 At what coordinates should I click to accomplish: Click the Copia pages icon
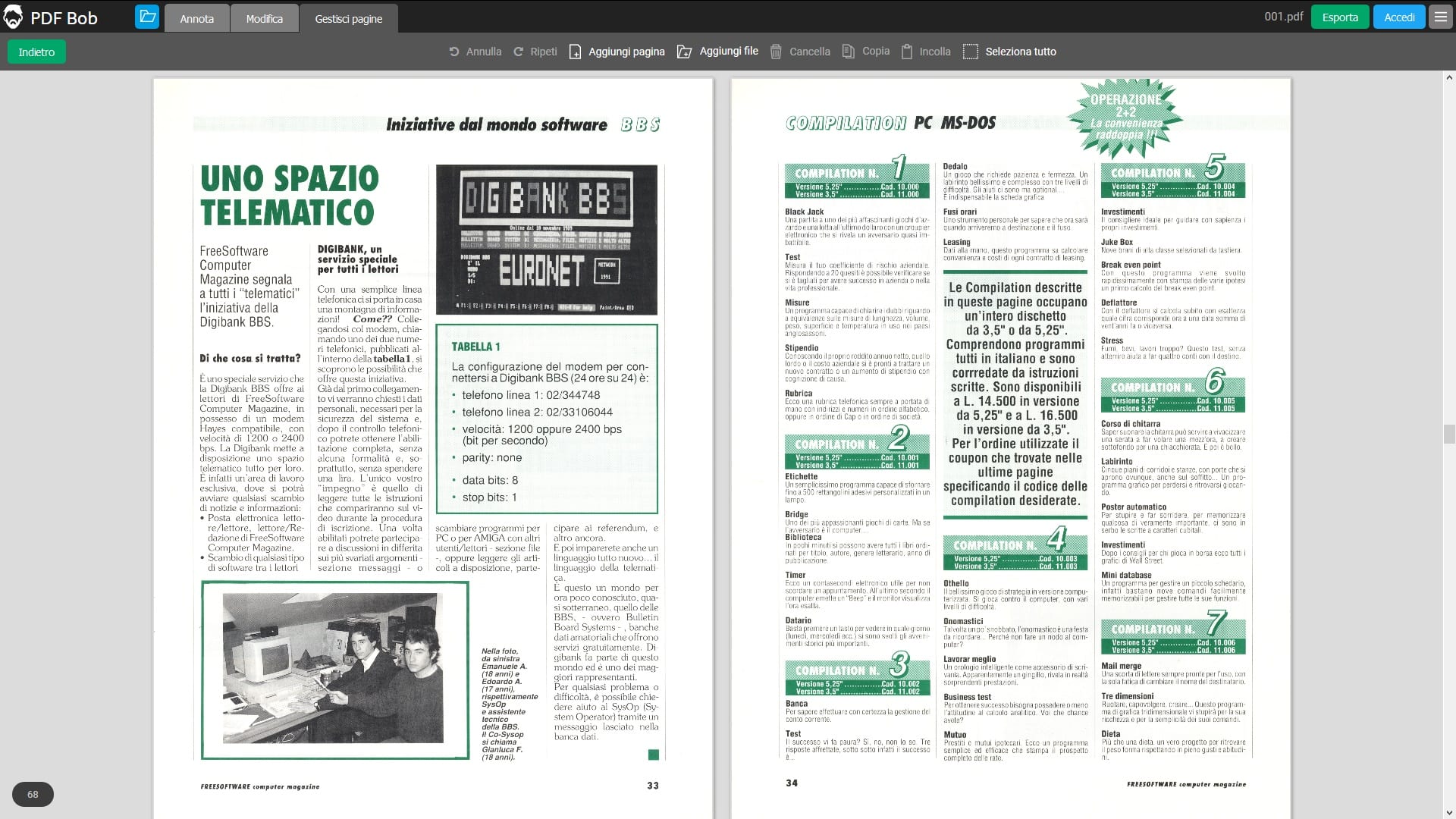pyautogui.click(x=849, y=52)
